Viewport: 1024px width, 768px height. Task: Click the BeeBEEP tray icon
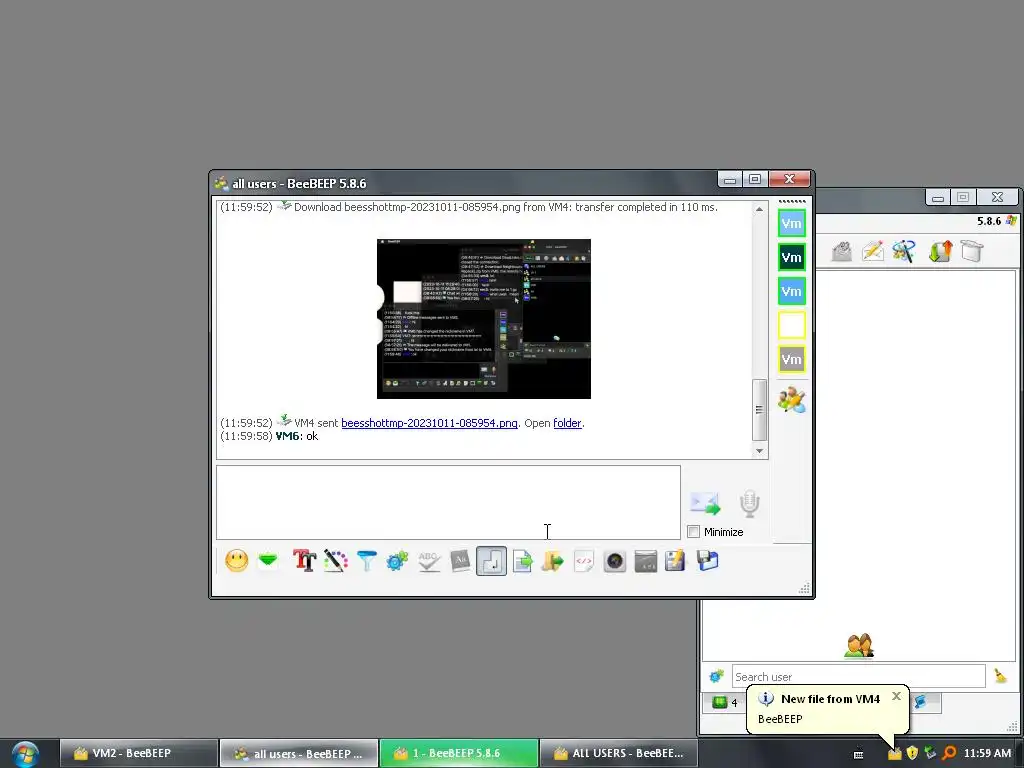click(x=894, y=754)
